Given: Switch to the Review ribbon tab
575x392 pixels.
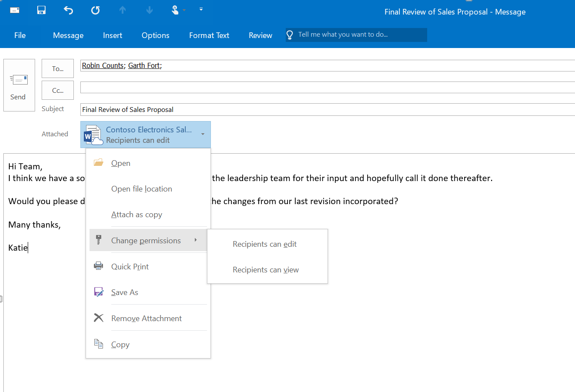Looking at the screenshot, I should tap(260, 35).
